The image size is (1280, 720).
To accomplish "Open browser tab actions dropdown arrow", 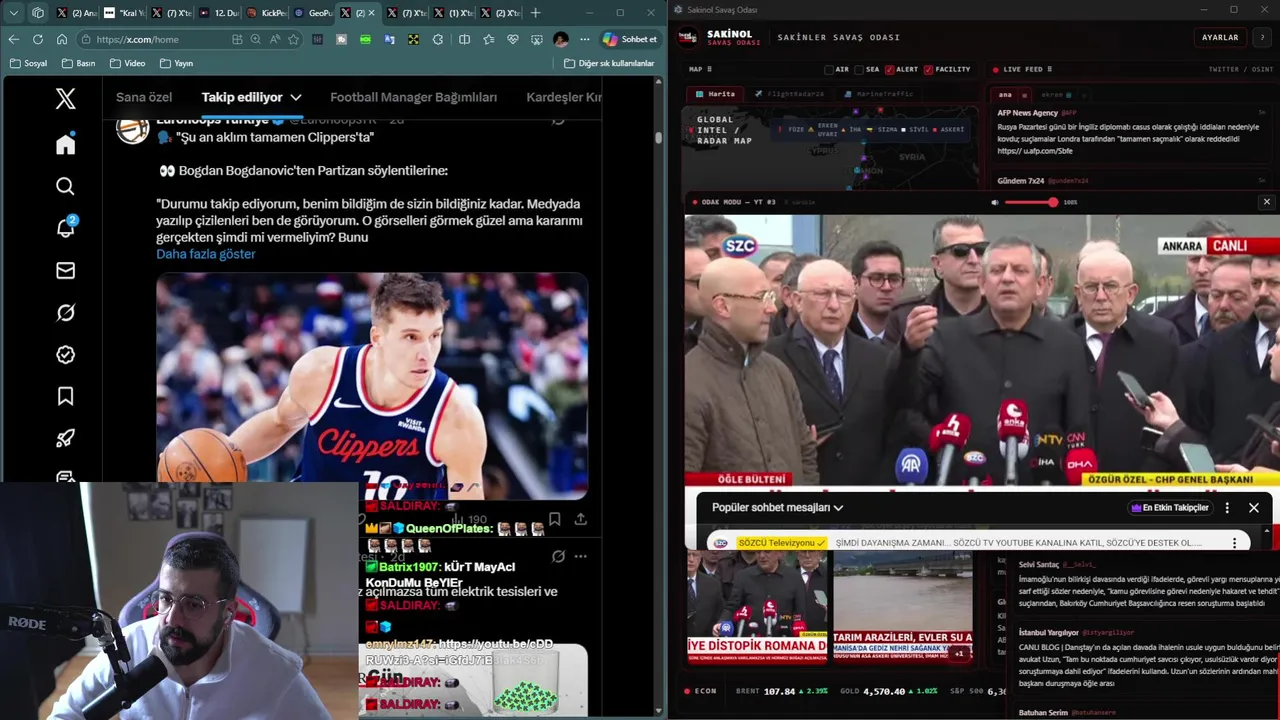I will point(13,13).
